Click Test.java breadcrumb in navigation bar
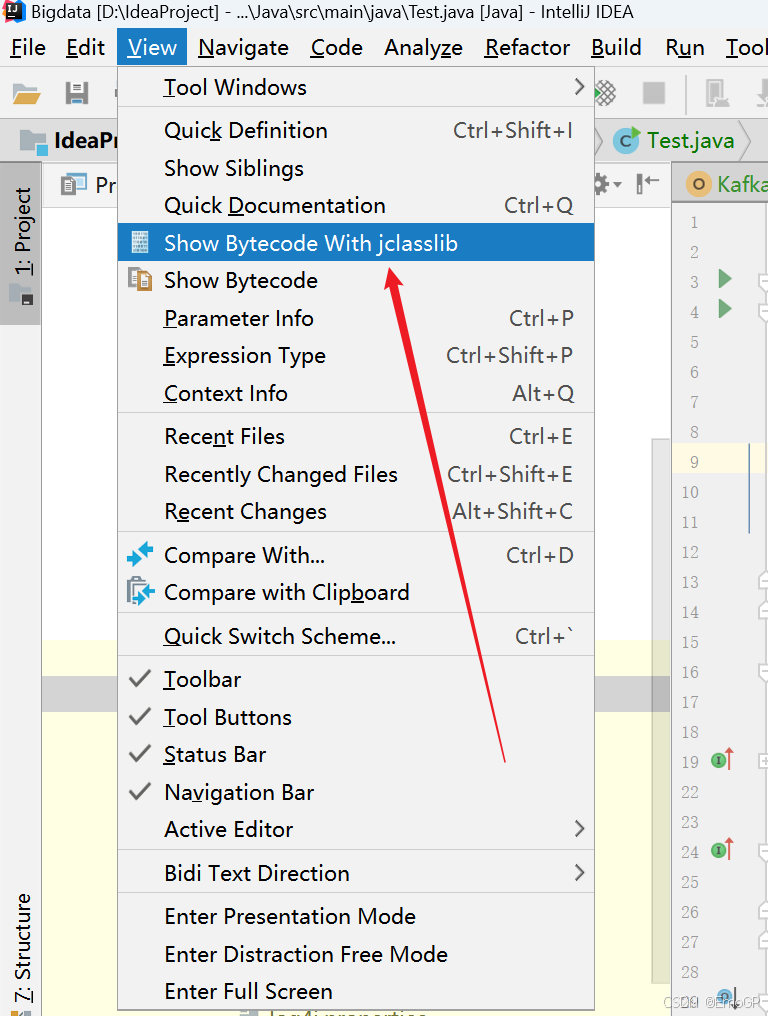This screenshot has height=1016, width=768. [x=690, y=141]
